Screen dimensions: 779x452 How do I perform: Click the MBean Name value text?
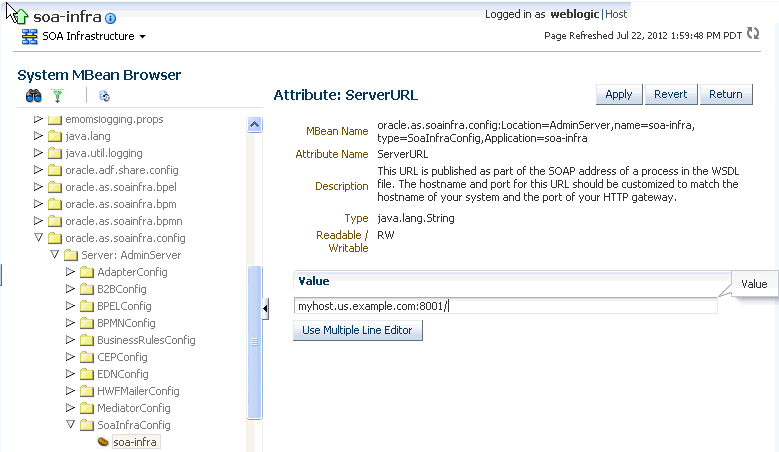[x=536, y=132]
